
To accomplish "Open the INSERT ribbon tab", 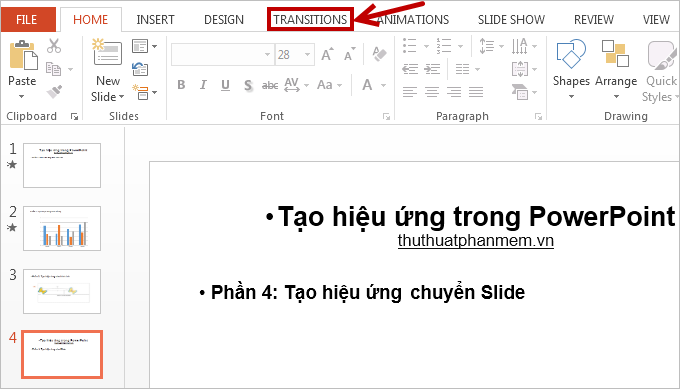I will [x=155, y=20].
